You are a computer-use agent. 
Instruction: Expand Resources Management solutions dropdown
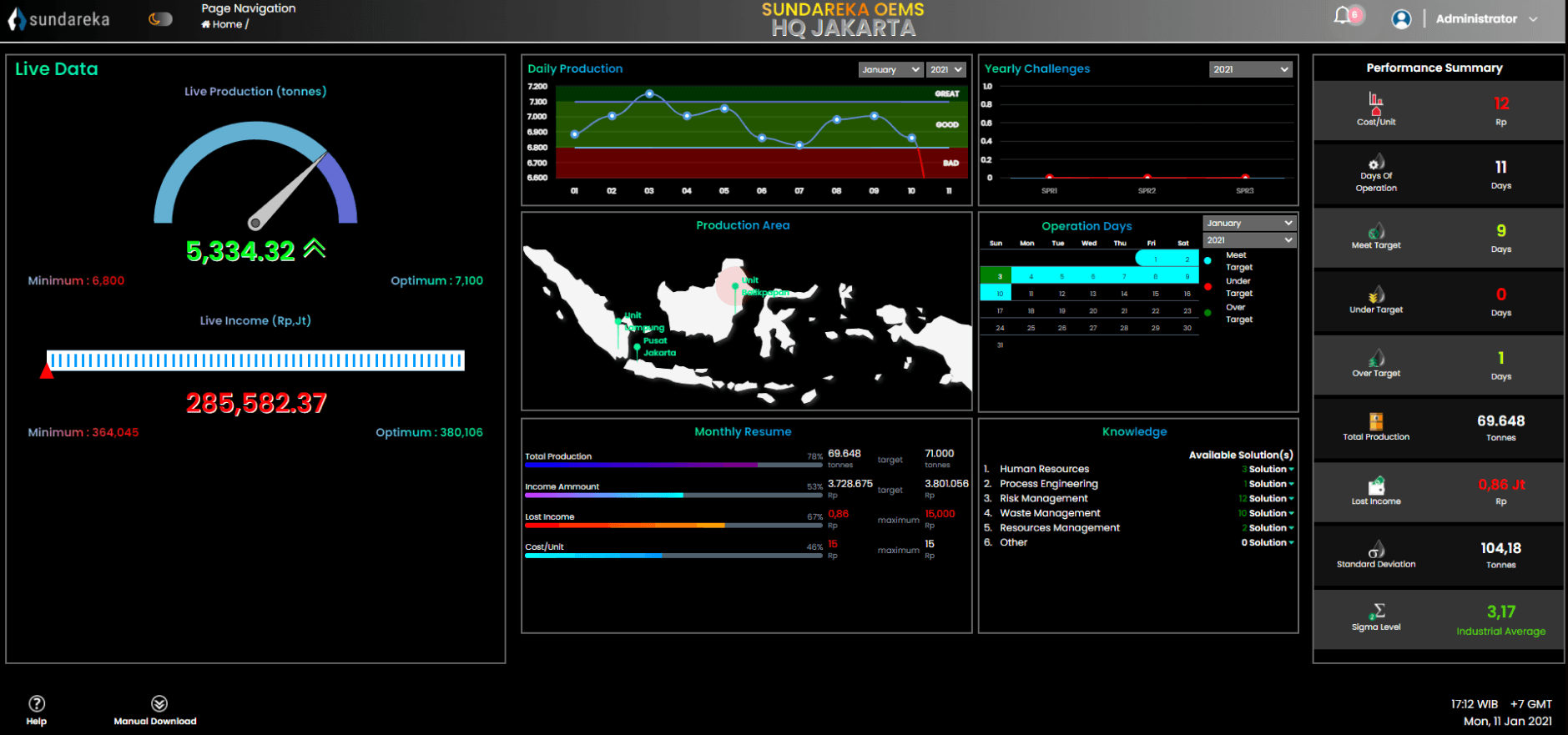tap(1268, 528)
